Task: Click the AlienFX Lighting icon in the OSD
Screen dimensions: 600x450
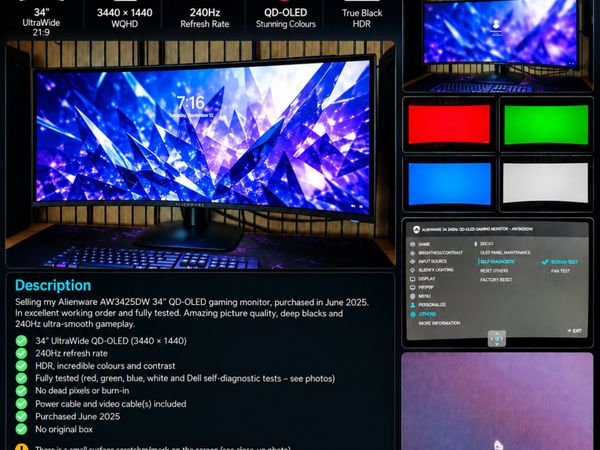Action: pos(412,270)
